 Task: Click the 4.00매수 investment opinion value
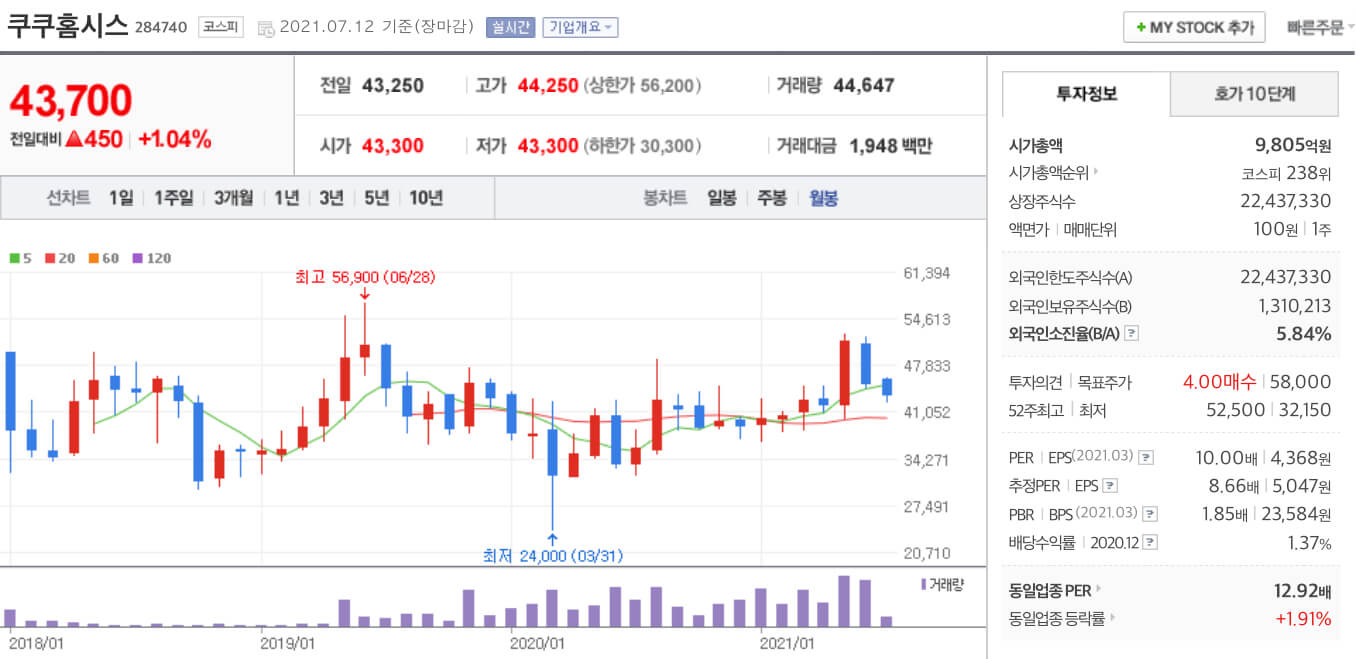[1218, 382]
